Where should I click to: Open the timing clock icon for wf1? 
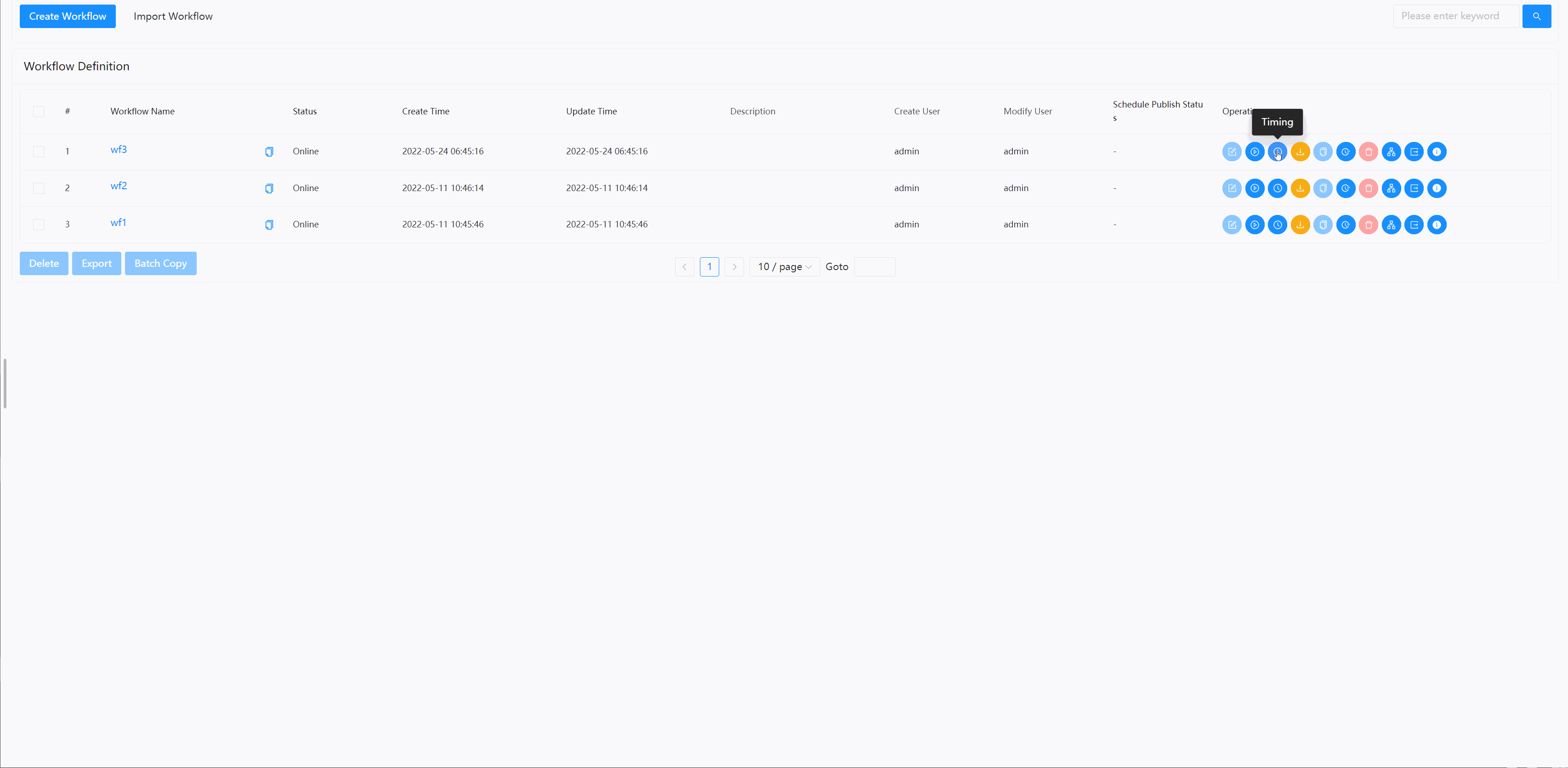(1277, 225)
